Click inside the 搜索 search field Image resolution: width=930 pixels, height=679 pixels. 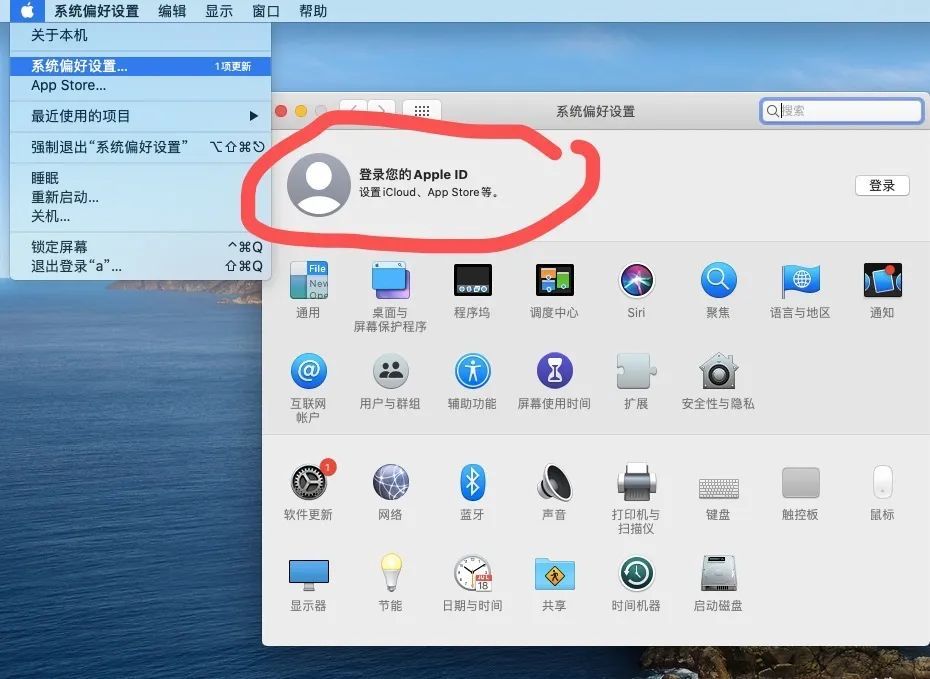840,111
